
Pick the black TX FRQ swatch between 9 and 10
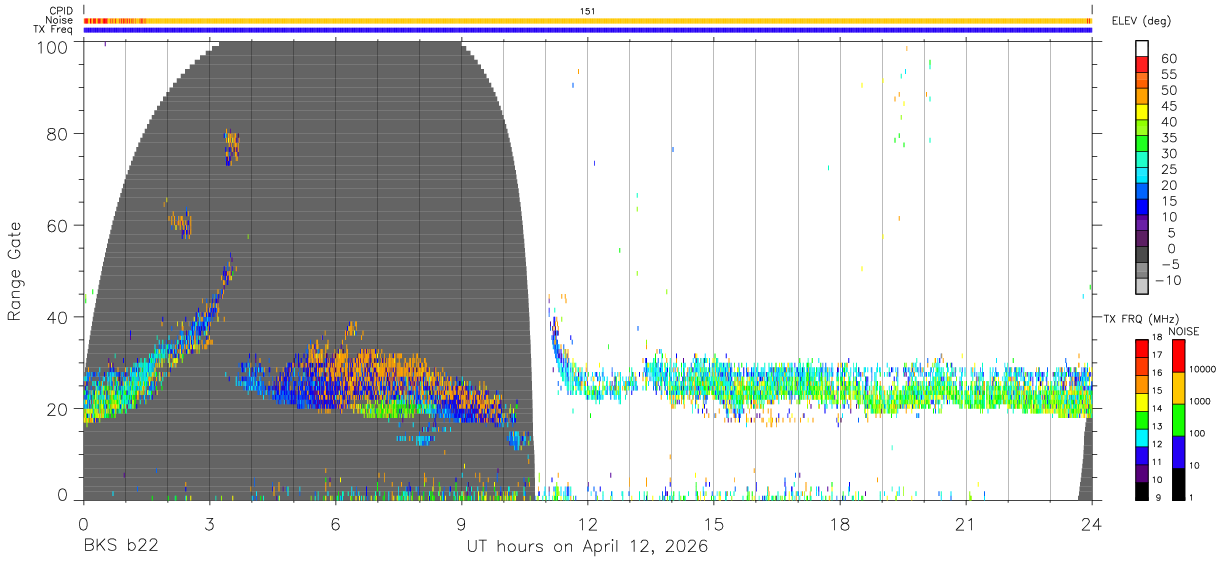click(1141, 490)
